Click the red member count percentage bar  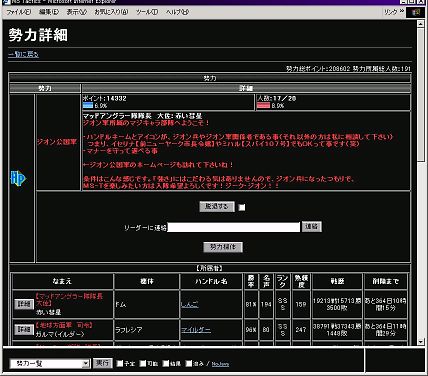tap(263, 106)
